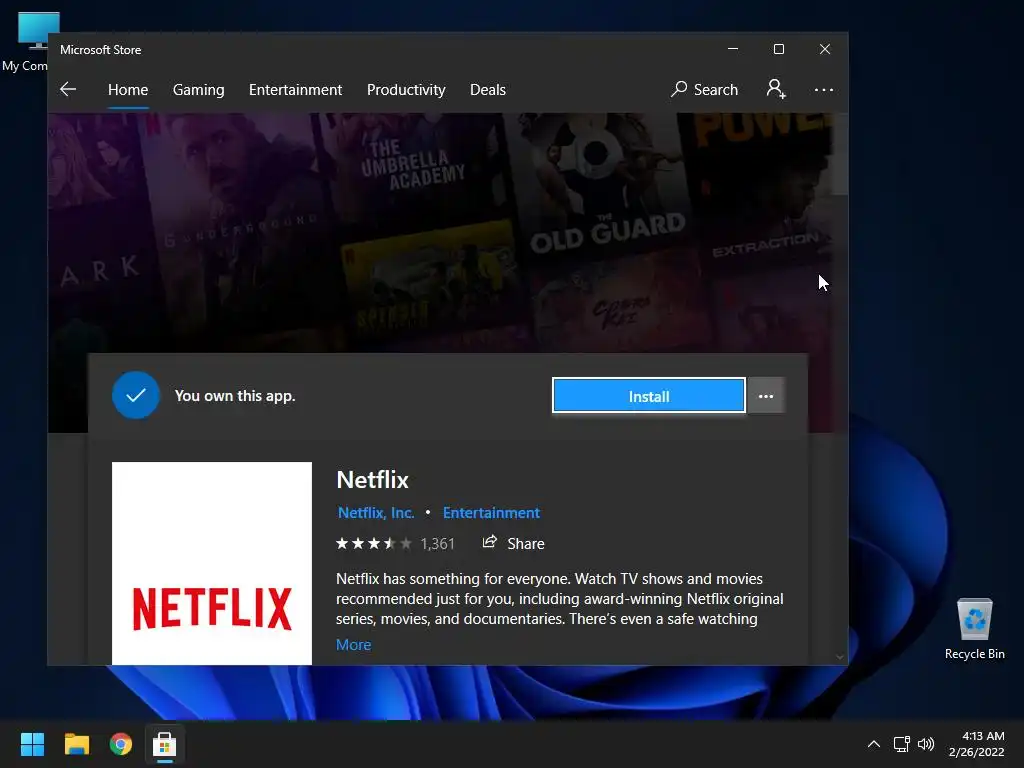The width and height of the screenshot is (1024, 768).
Task: Click the star rating for Netflix
Action: pyautogui.click(x=374, y=543)
